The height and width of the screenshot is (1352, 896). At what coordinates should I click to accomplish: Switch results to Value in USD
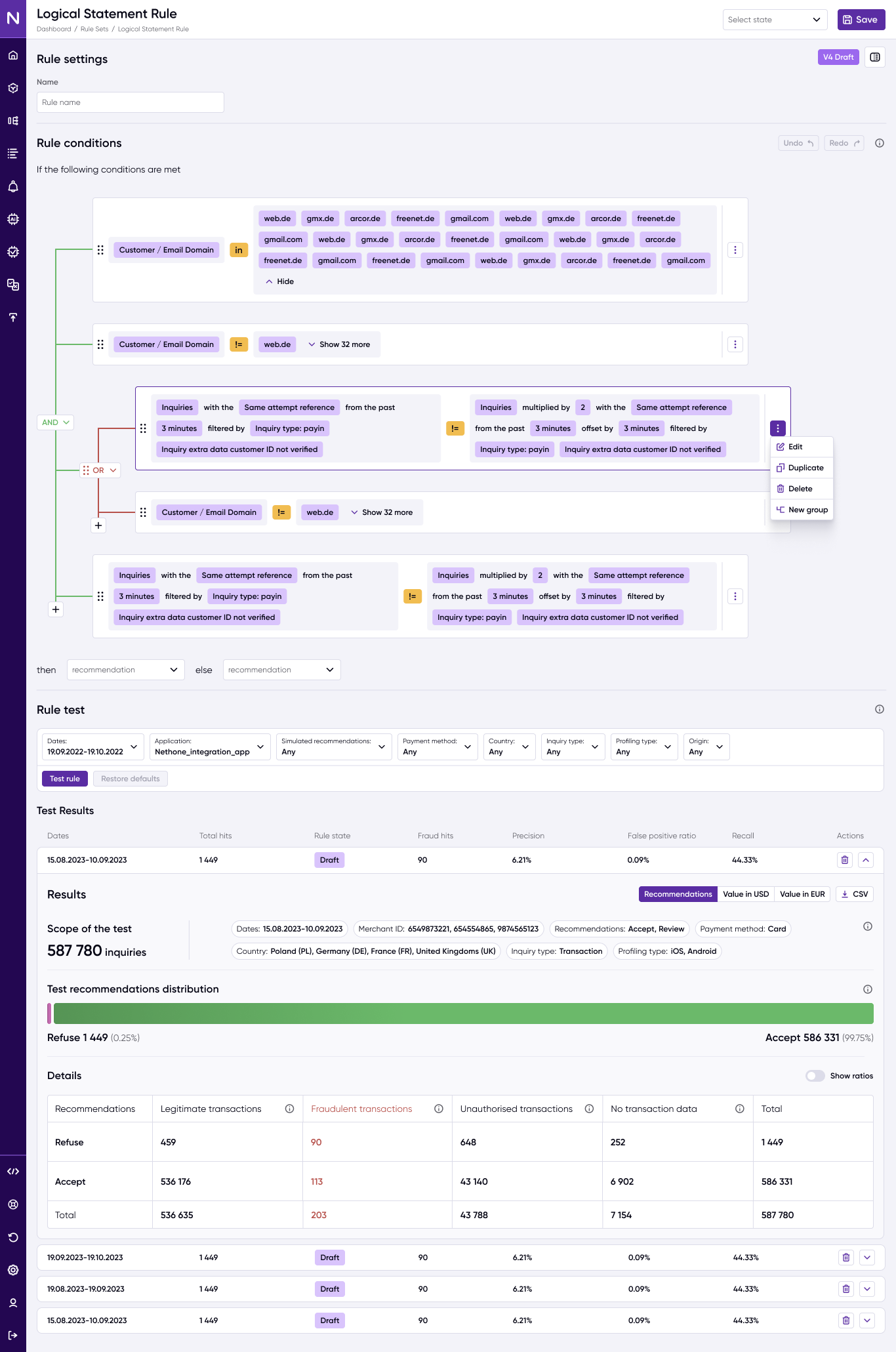click(746, 894)
